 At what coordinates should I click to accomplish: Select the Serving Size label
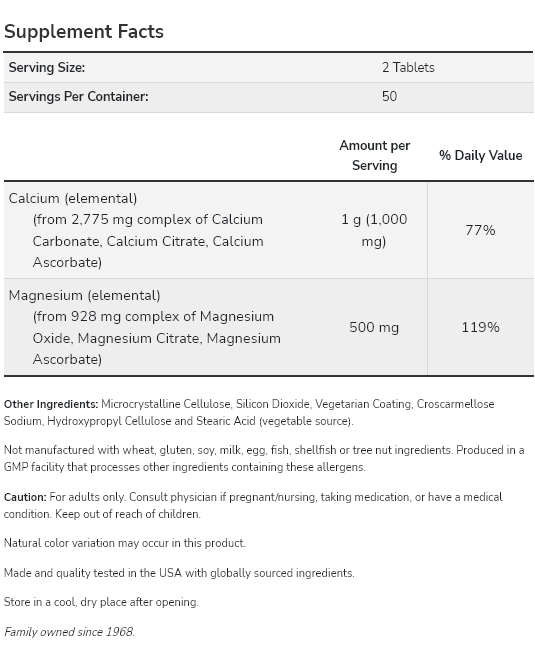coord(47,67)
